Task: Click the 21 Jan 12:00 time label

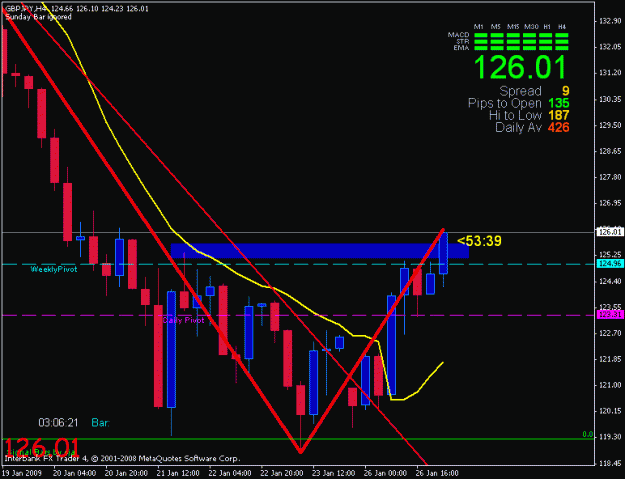Action: coord(178,473)
